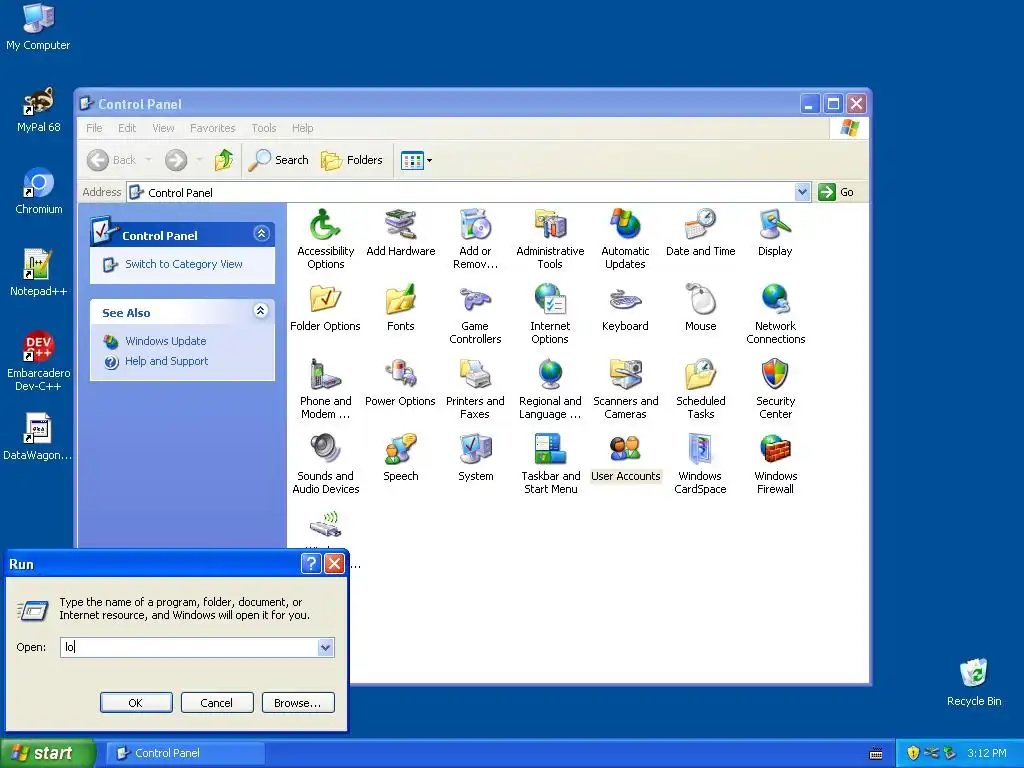Click the Go button
The height and width of the screenshot is (768, 1024).
click(x=837, y=192)
